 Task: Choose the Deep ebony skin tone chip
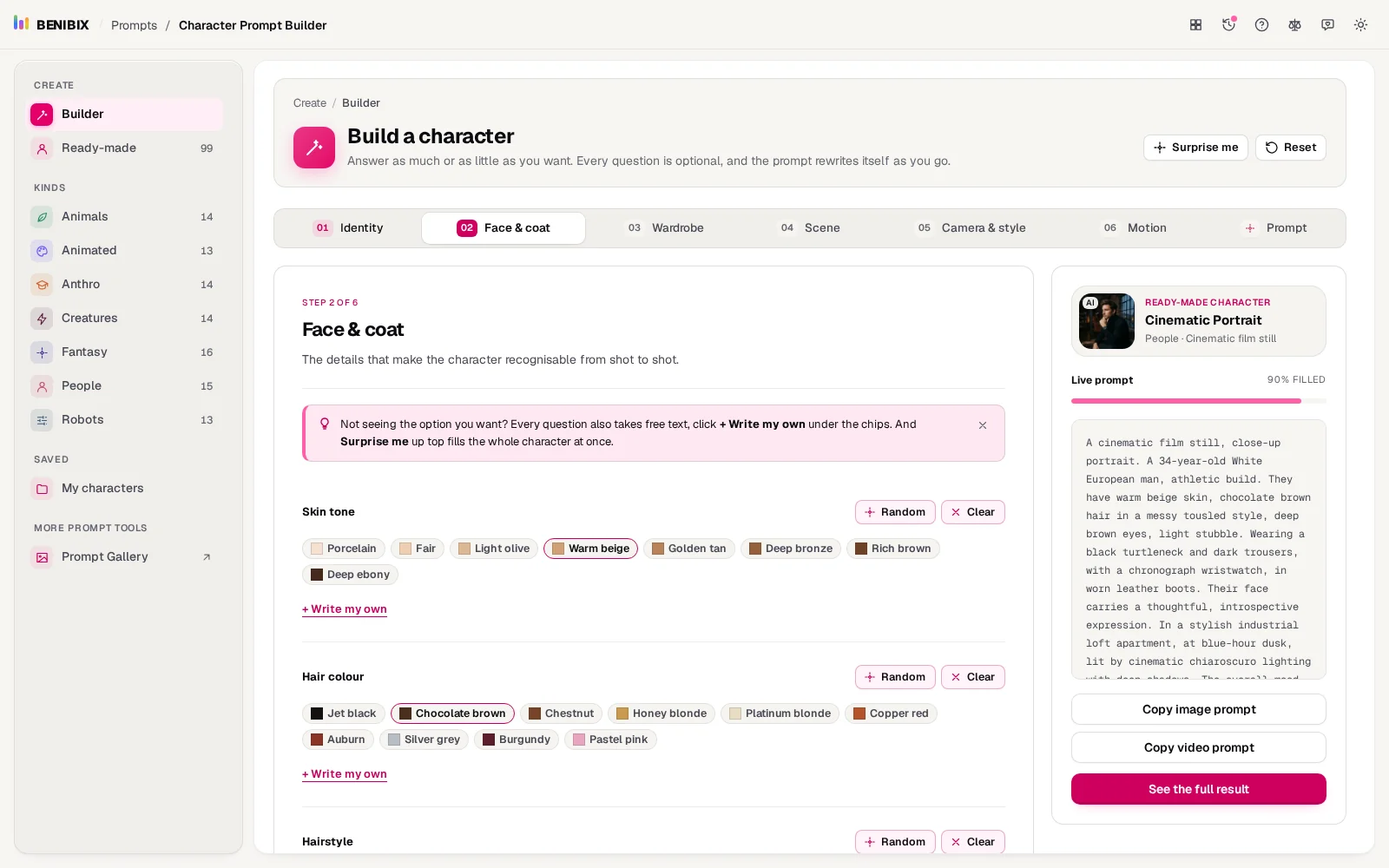[350, 575]
